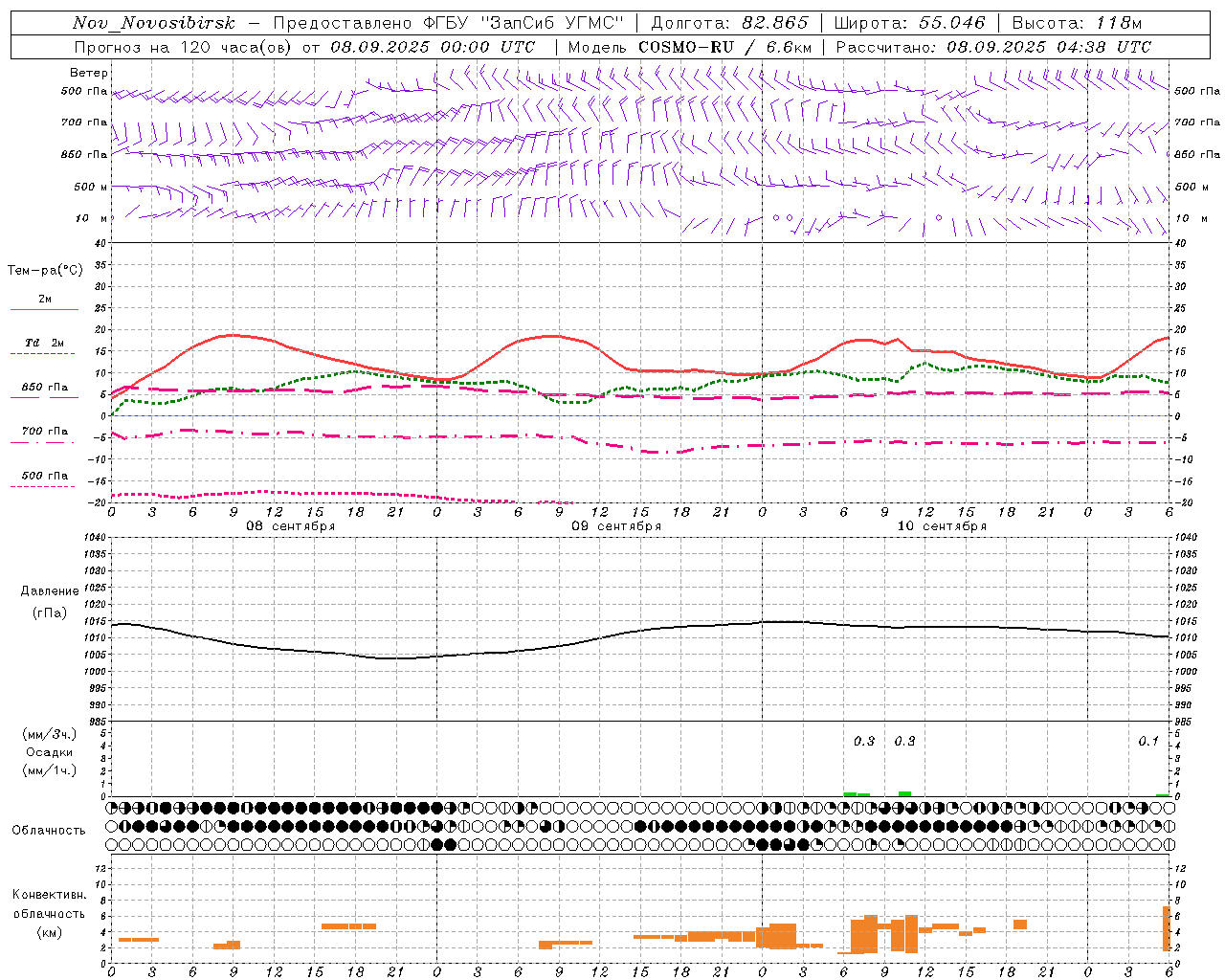This screenshot has width=1225, height=980.
Task: Select the Тем-ра(°C) axis title
Action: (45, 271)
